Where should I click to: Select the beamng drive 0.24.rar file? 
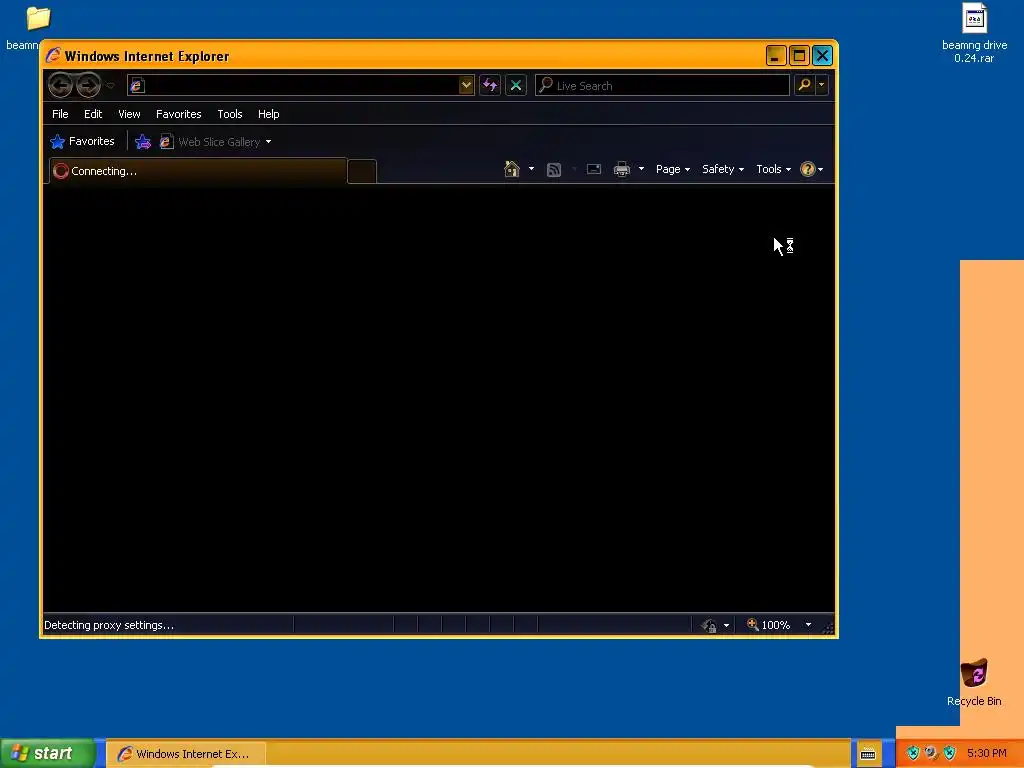(974, 33)
